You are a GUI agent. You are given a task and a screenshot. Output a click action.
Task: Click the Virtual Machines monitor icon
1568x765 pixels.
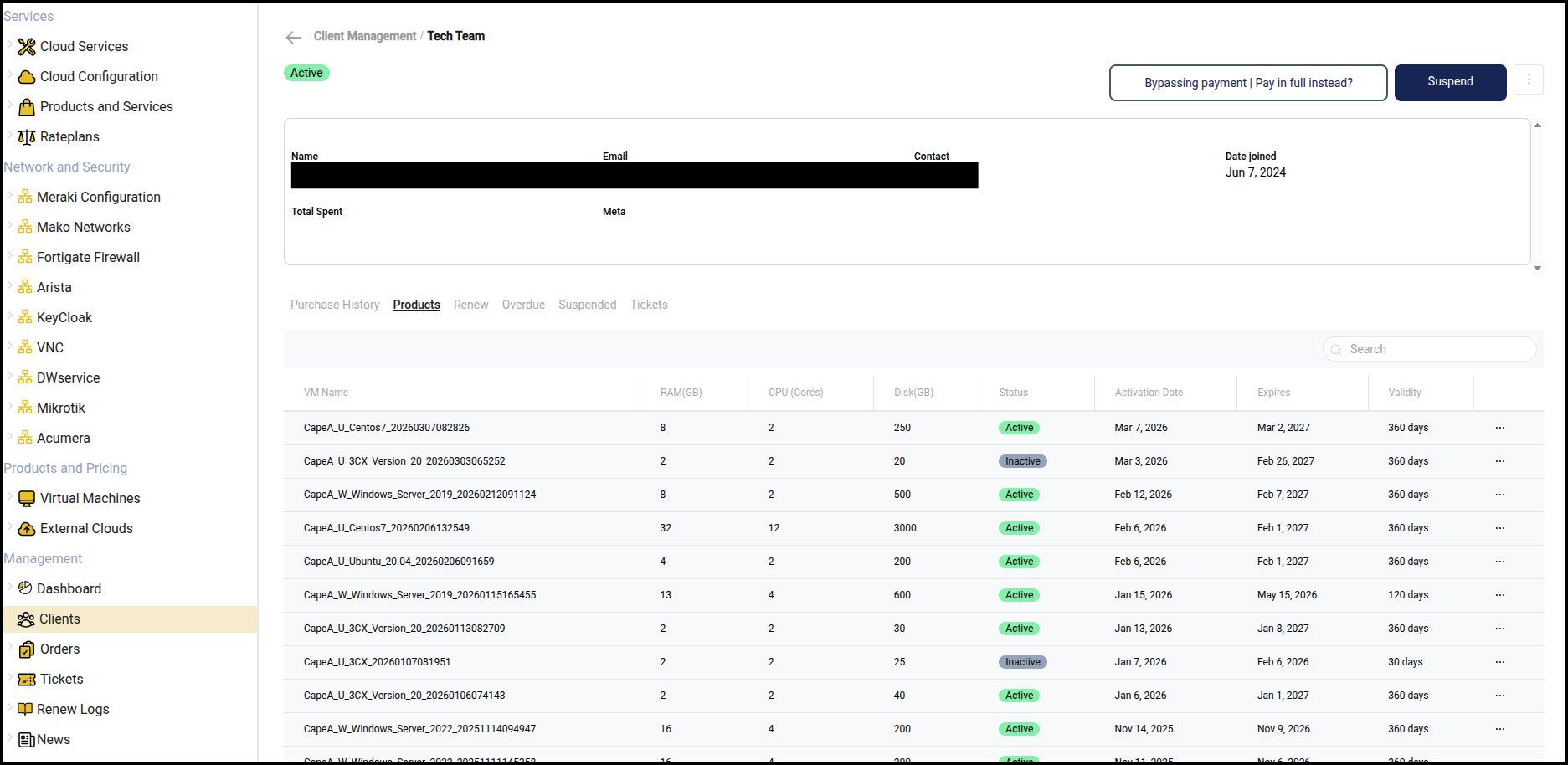27,499
